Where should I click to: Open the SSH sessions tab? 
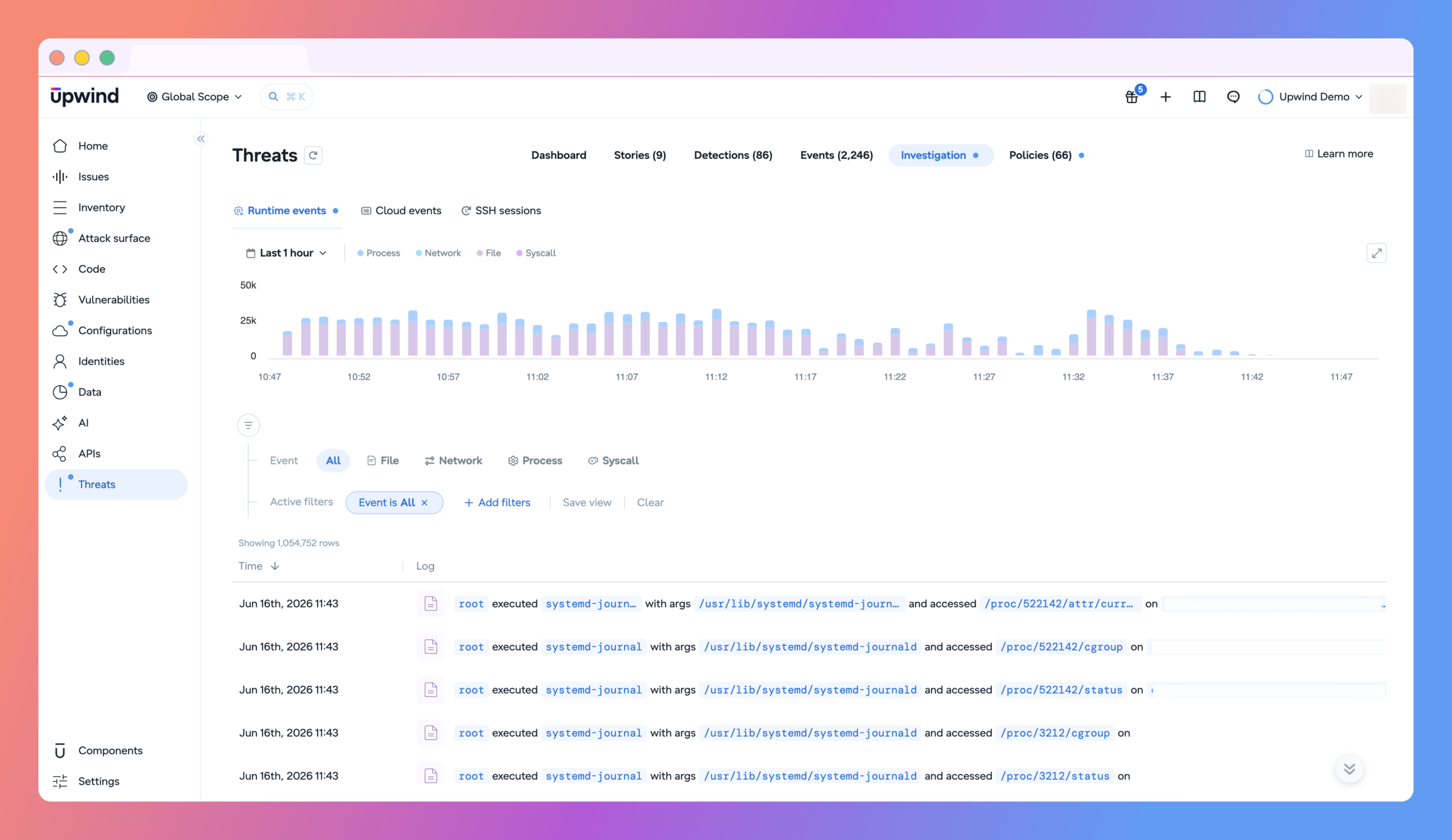(x=501, y=211)
